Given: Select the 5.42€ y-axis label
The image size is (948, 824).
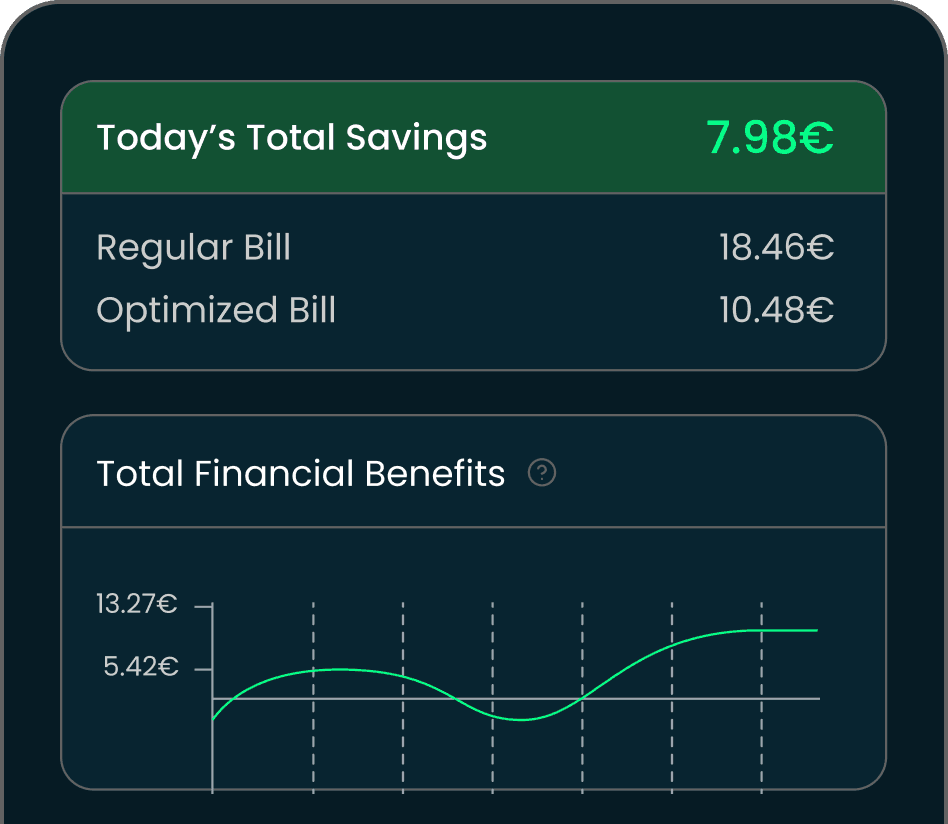Looking at the screenshot, I should [141, 667].
